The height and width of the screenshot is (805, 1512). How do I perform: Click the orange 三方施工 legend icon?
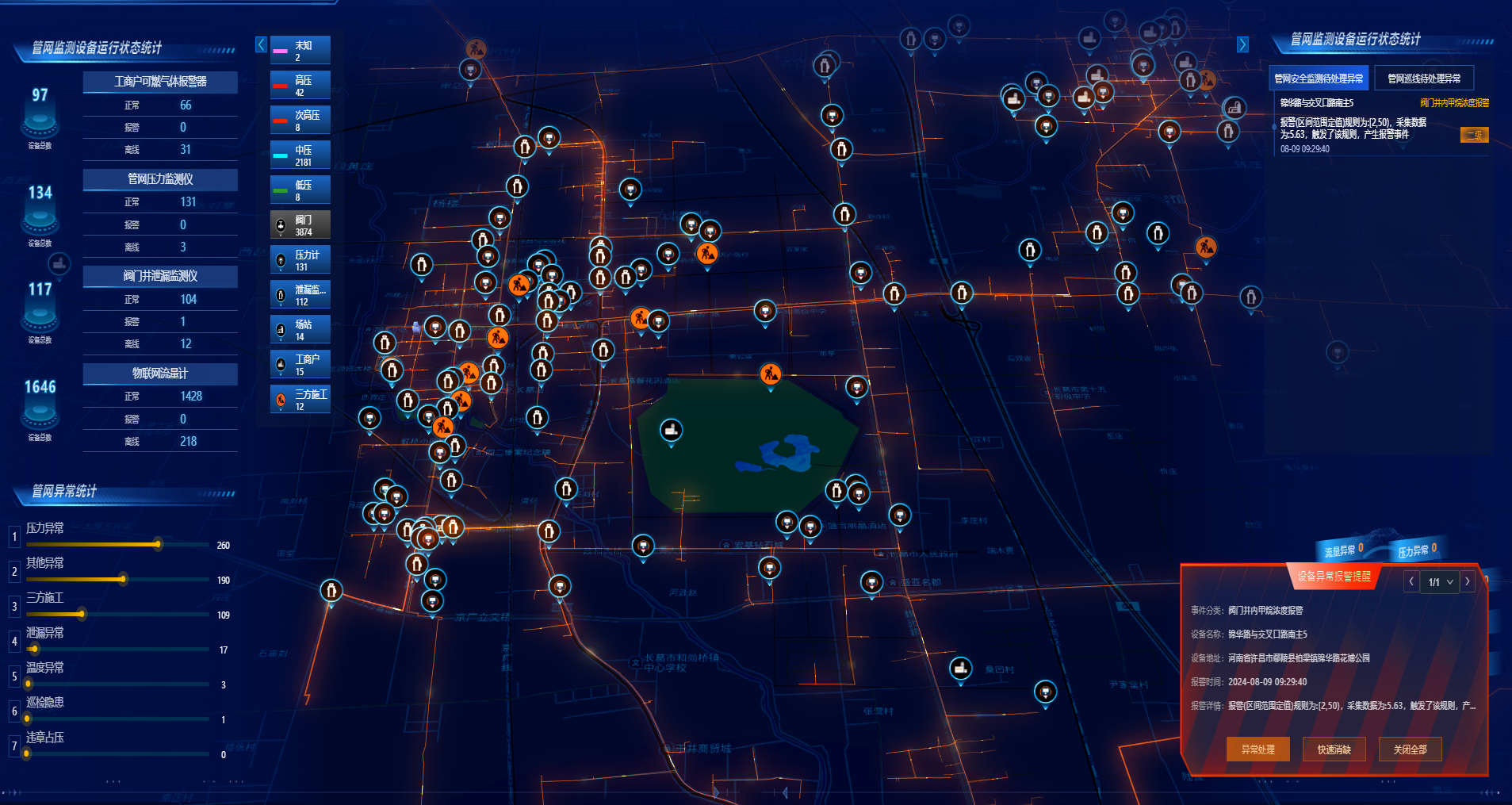pyautogui.click(x=281, y=400)
